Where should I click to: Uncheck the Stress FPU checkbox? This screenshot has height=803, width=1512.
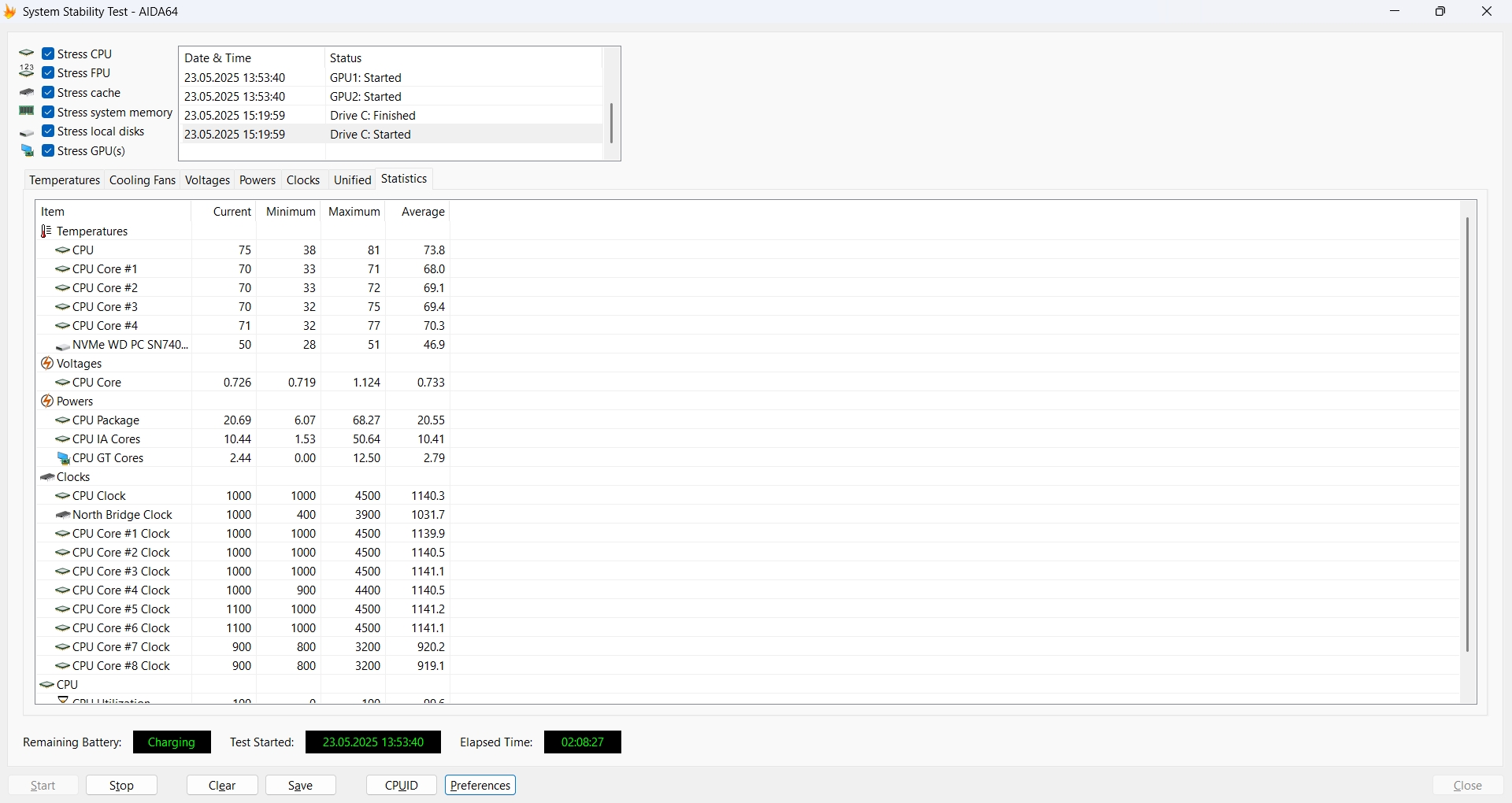[x=48, y=72]
